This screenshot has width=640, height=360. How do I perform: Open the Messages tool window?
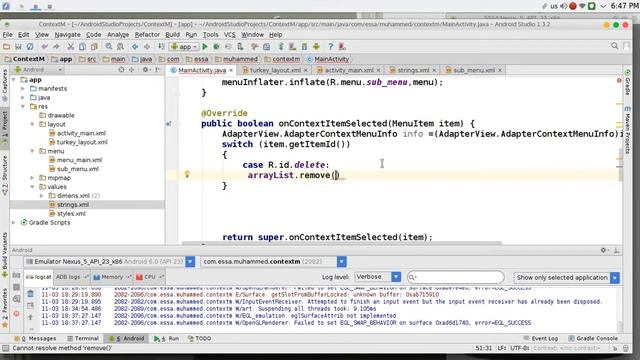coord(35,338)
